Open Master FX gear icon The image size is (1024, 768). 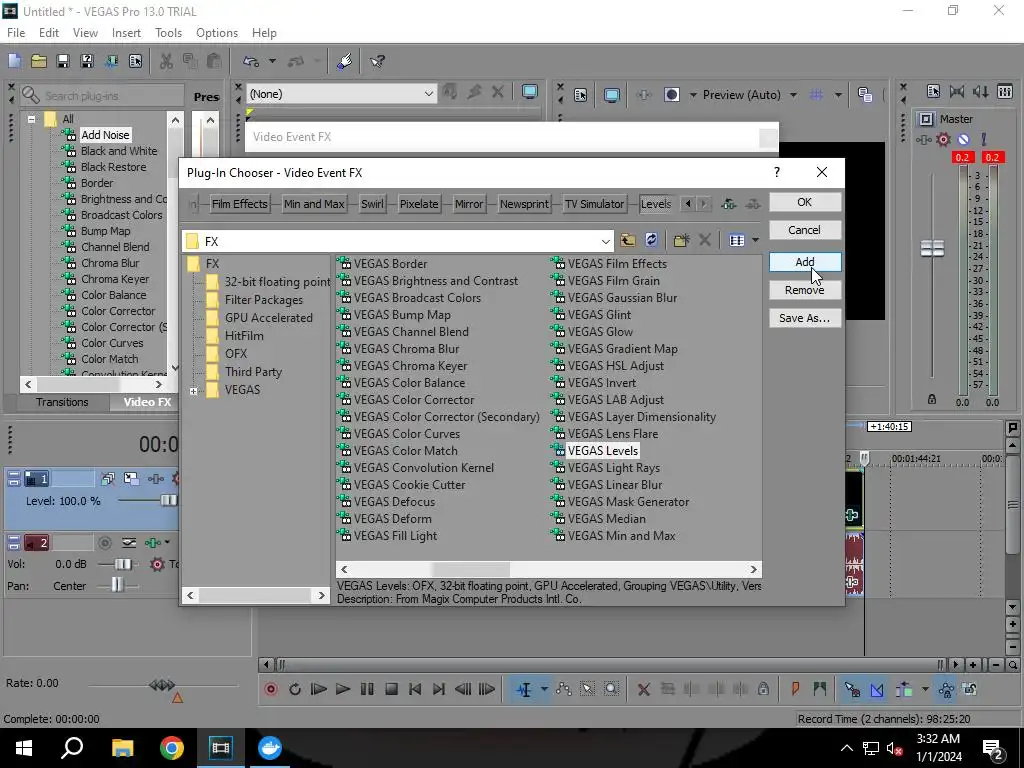tap(943, 139)
